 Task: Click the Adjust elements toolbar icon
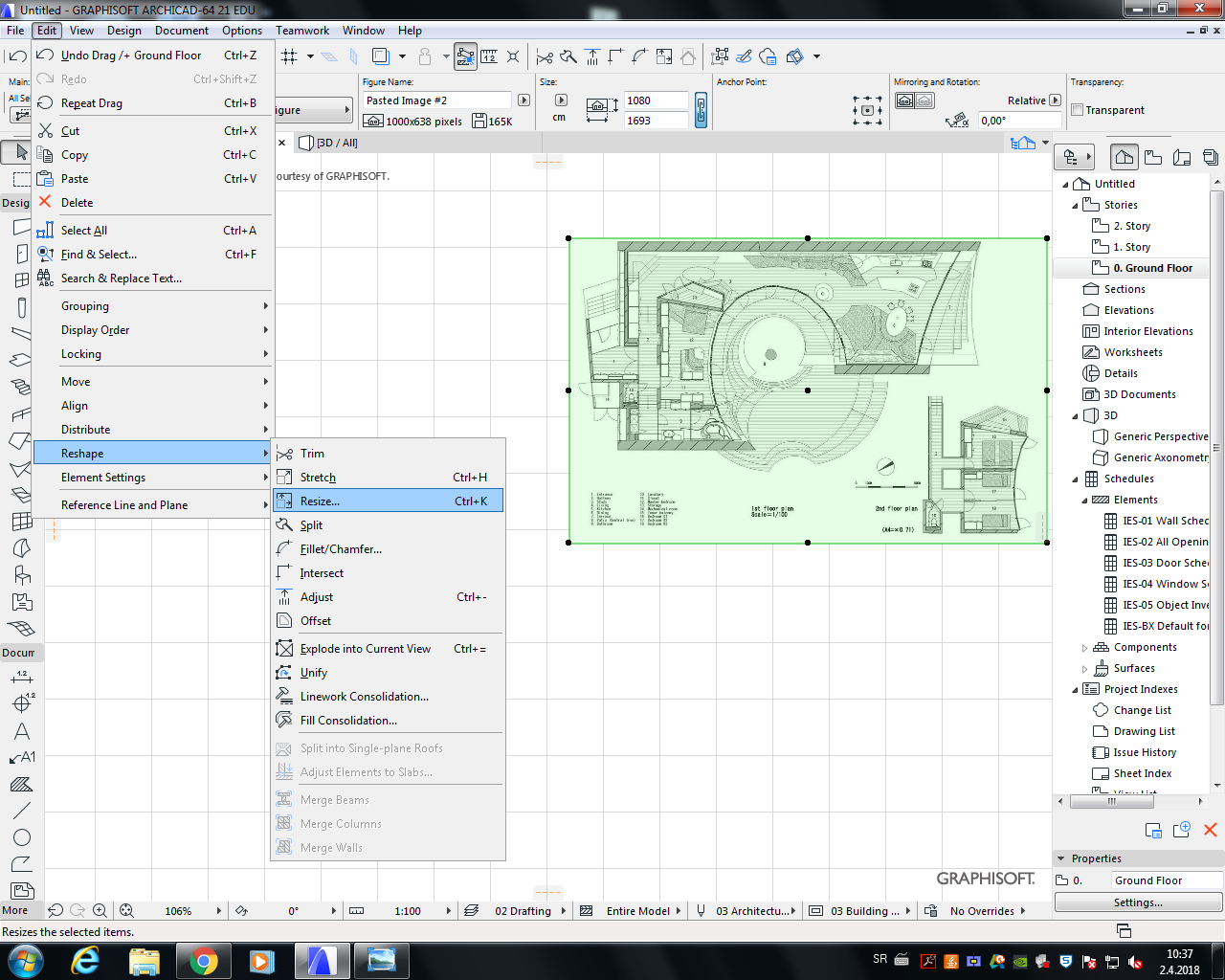point(592,56)
